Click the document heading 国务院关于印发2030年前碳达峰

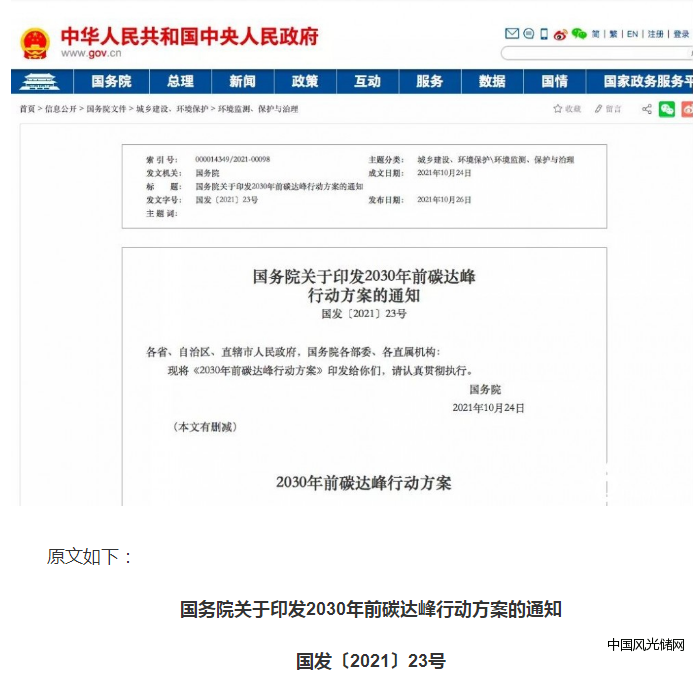[x=364, y=277]
